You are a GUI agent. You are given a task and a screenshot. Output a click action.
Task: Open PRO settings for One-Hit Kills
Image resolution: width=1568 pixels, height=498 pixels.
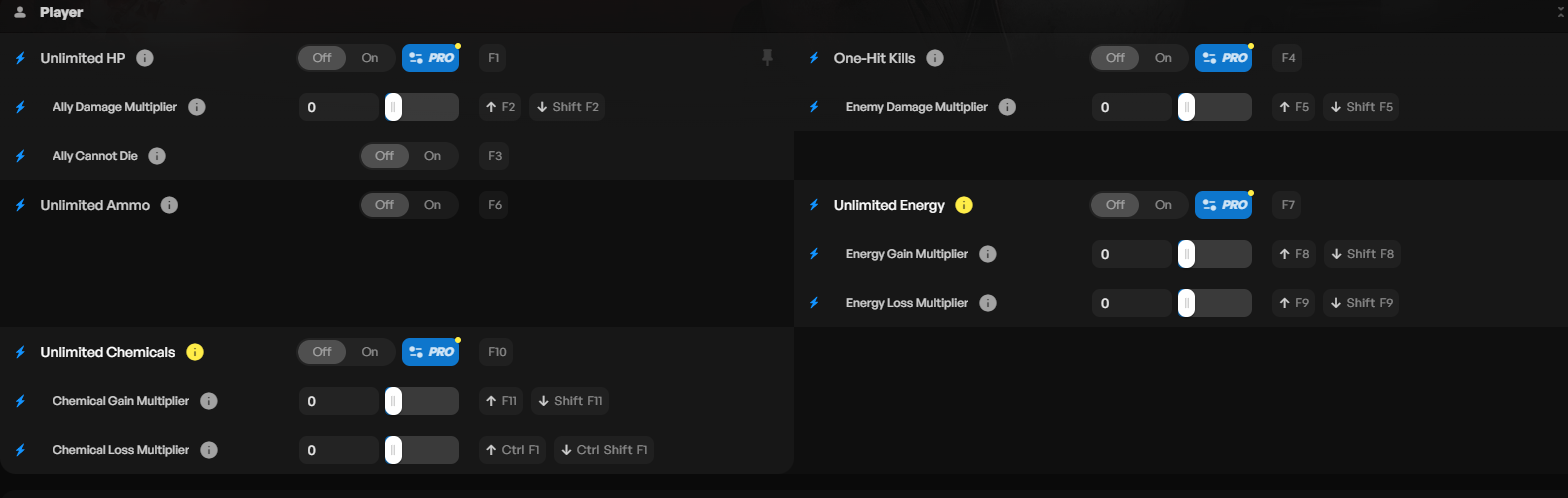coord(1224,58)
